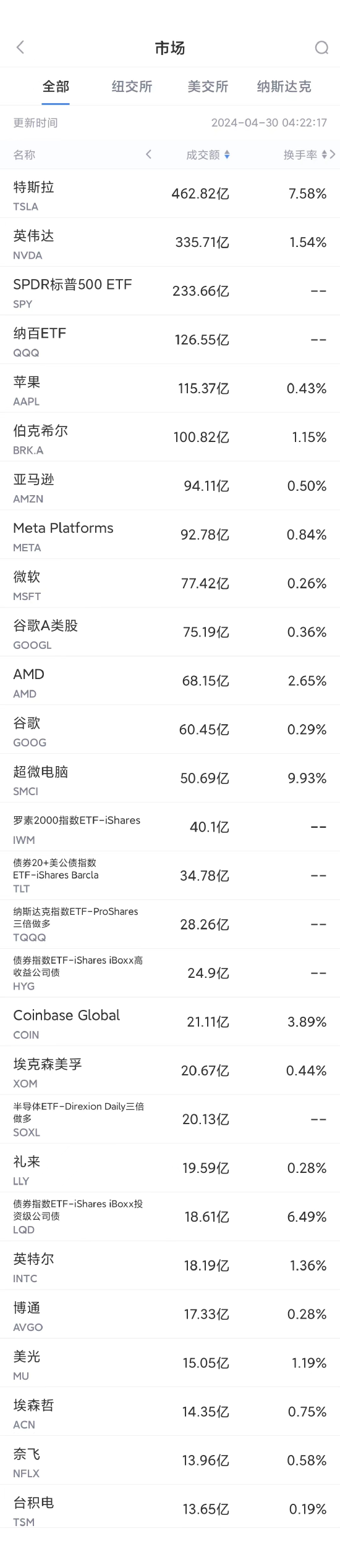Sort by 换手率 column arrows
Image resolution: width=340 pixels, height=1568 pixels.
pyautogui.click(x=325, y=155)
